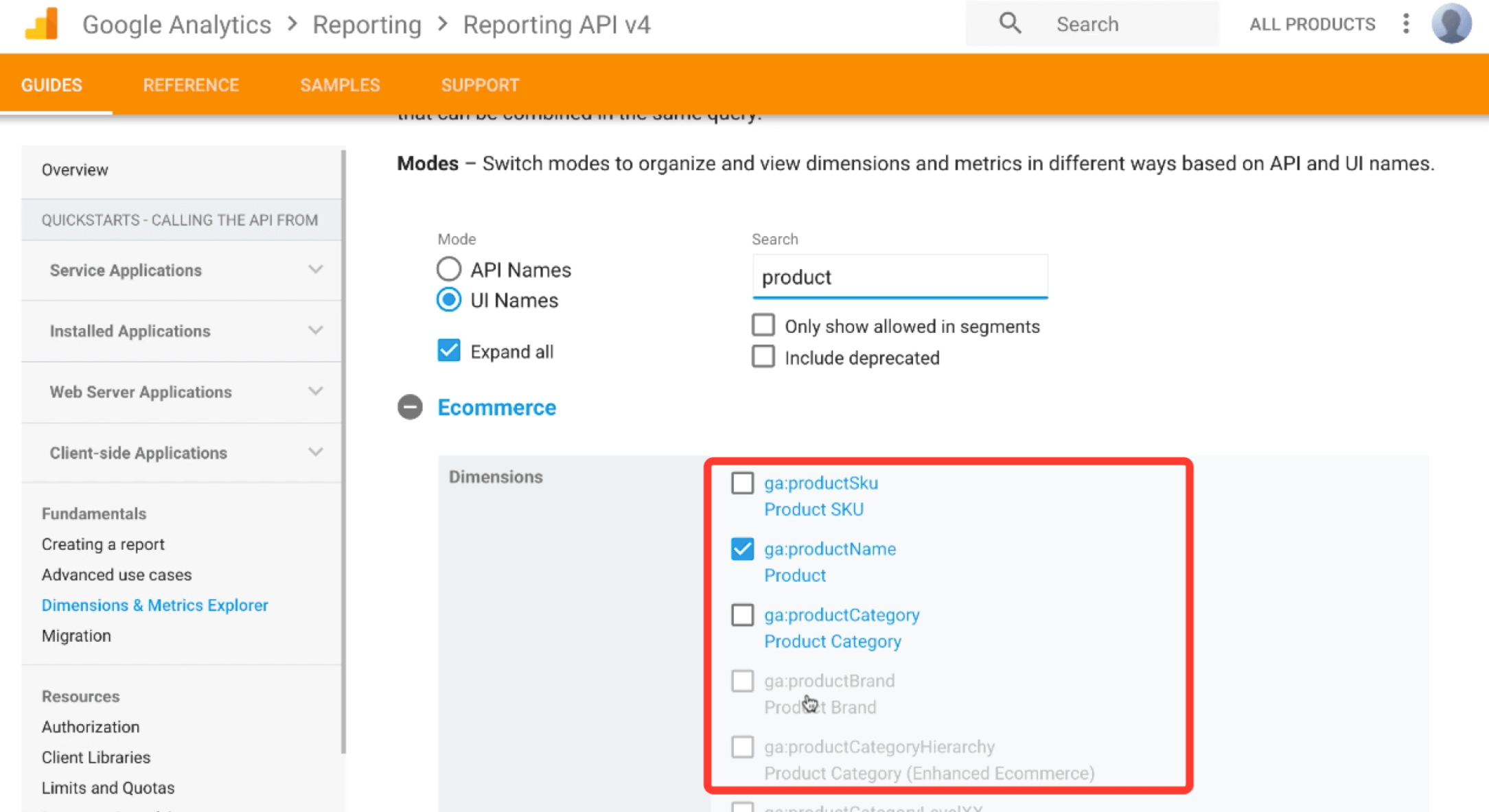The height and width of the screenshot is (812, 1489).
Task: Expand Web Server Applications chevron
Action: [x=315, y=392]
